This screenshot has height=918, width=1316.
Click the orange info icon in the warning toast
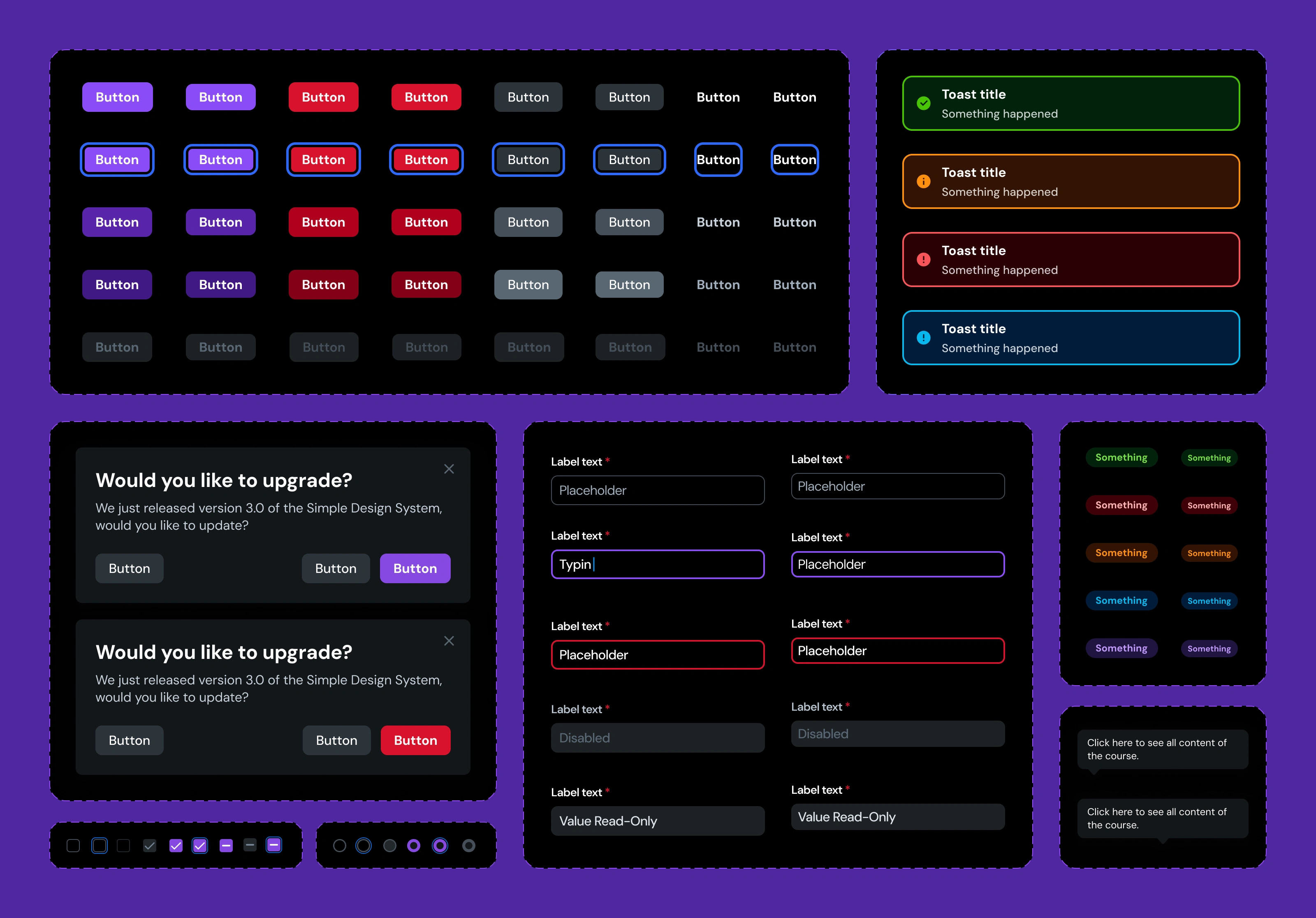click(x=923, y=181)
